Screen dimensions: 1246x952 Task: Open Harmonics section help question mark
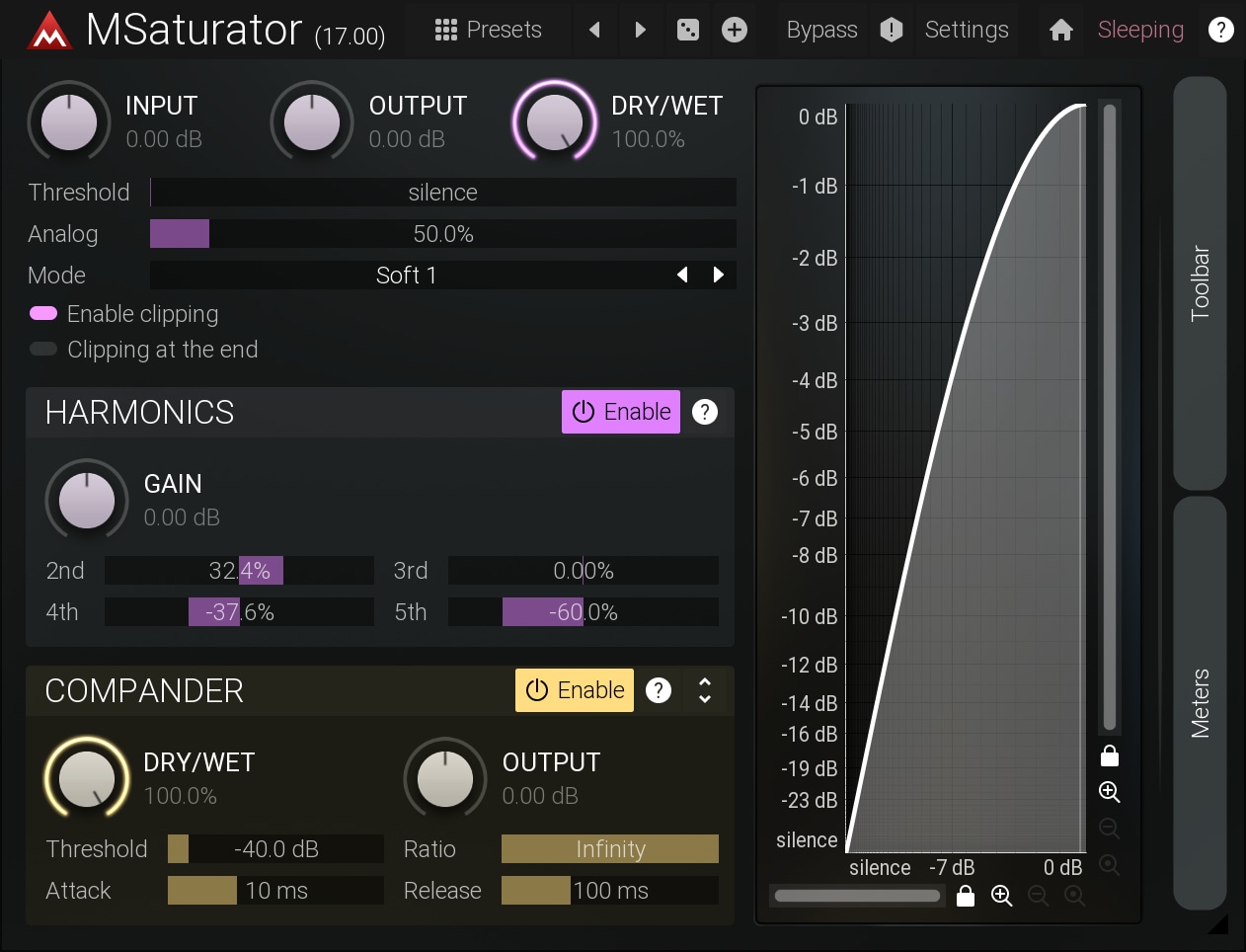click(705, 412)
